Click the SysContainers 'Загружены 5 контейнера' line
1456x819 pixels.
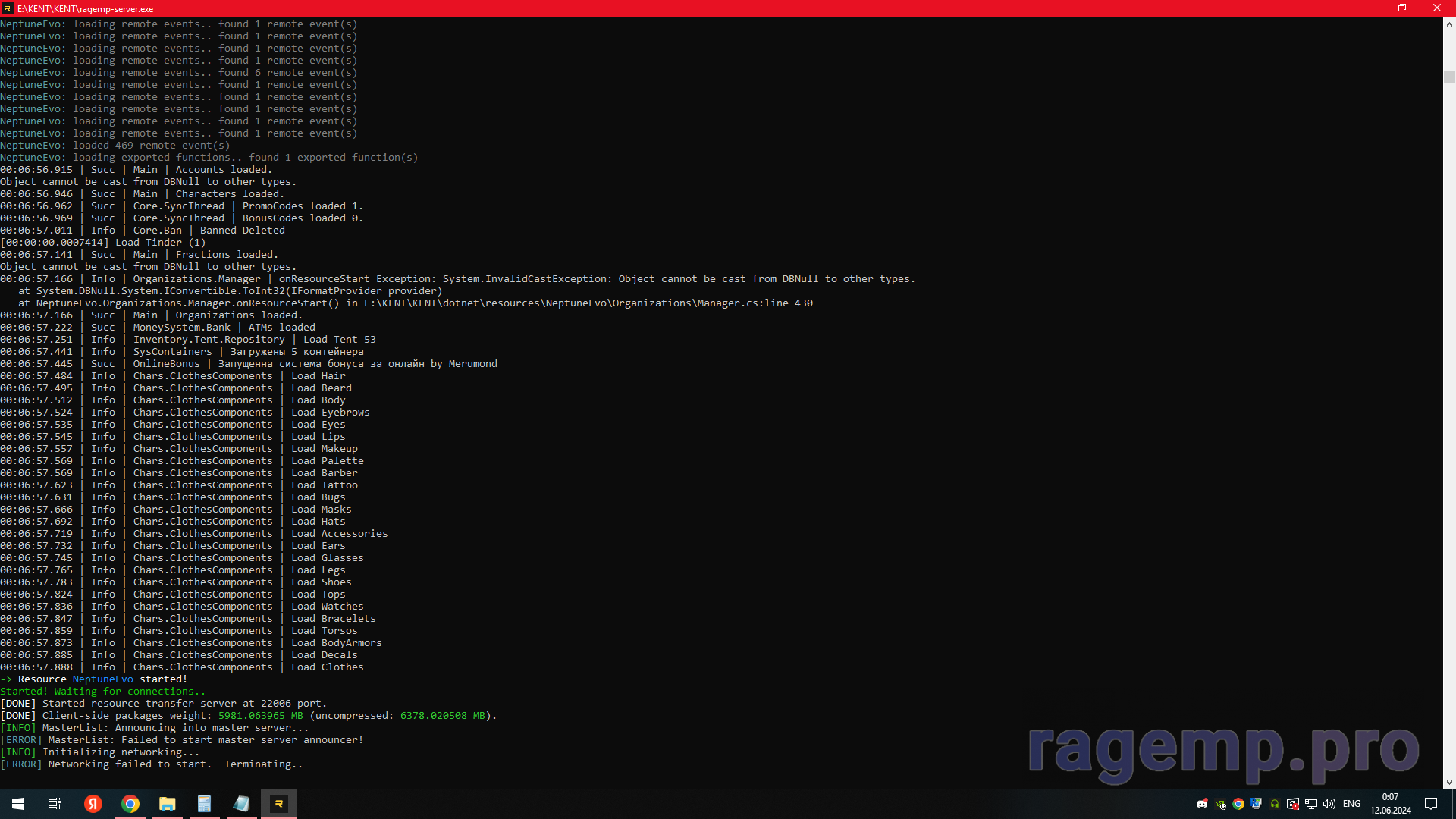[182, 352]
